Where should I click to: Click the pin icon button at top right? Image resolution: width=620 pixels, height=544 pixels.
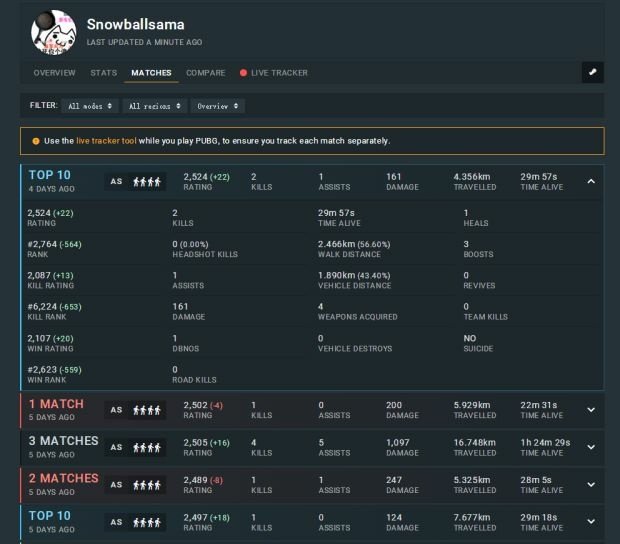click(592, 73)
